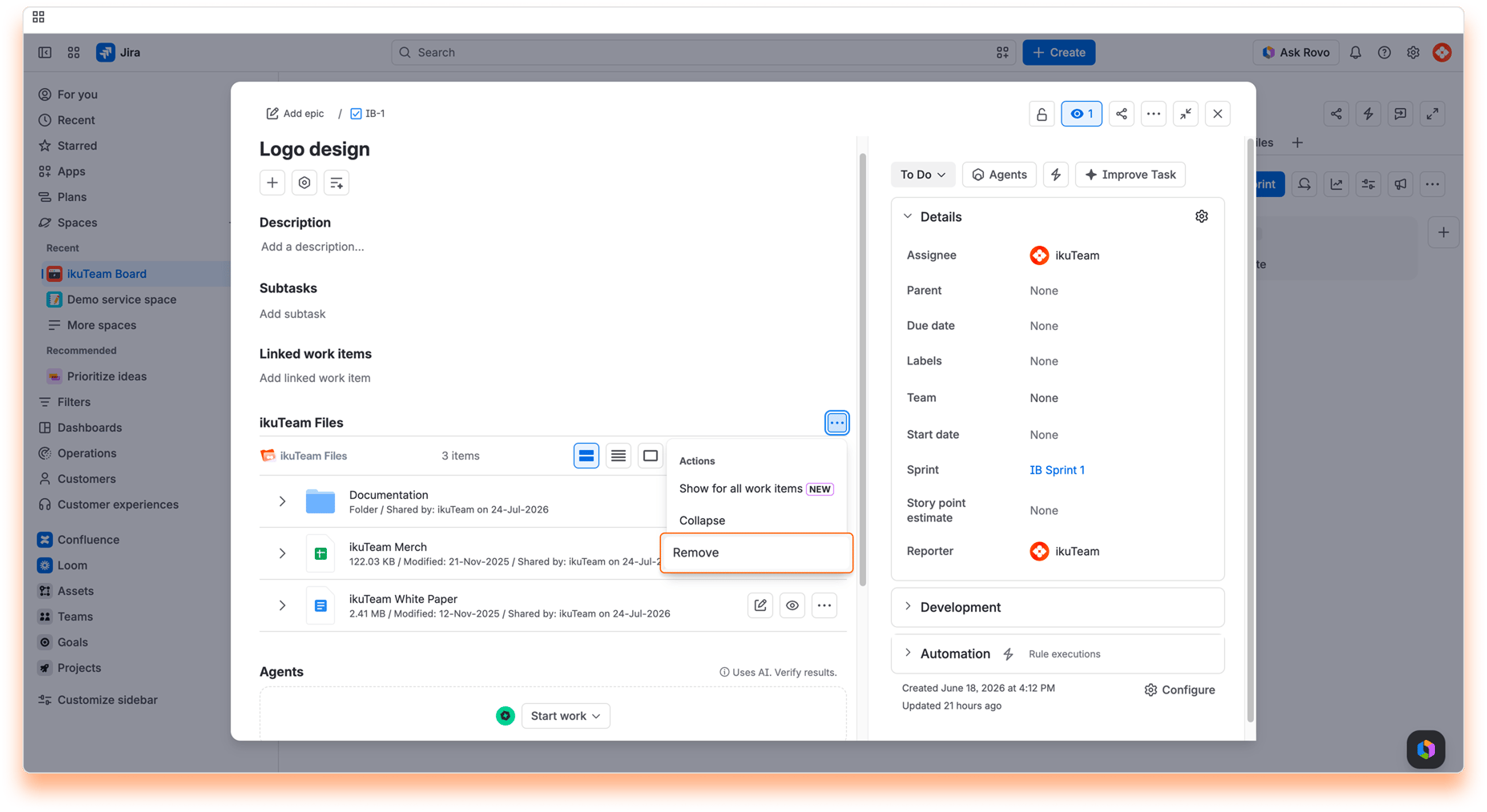This screenshot has width=1487, height=812.
Task: Expand the Automation section
Action: coord(908,653)
